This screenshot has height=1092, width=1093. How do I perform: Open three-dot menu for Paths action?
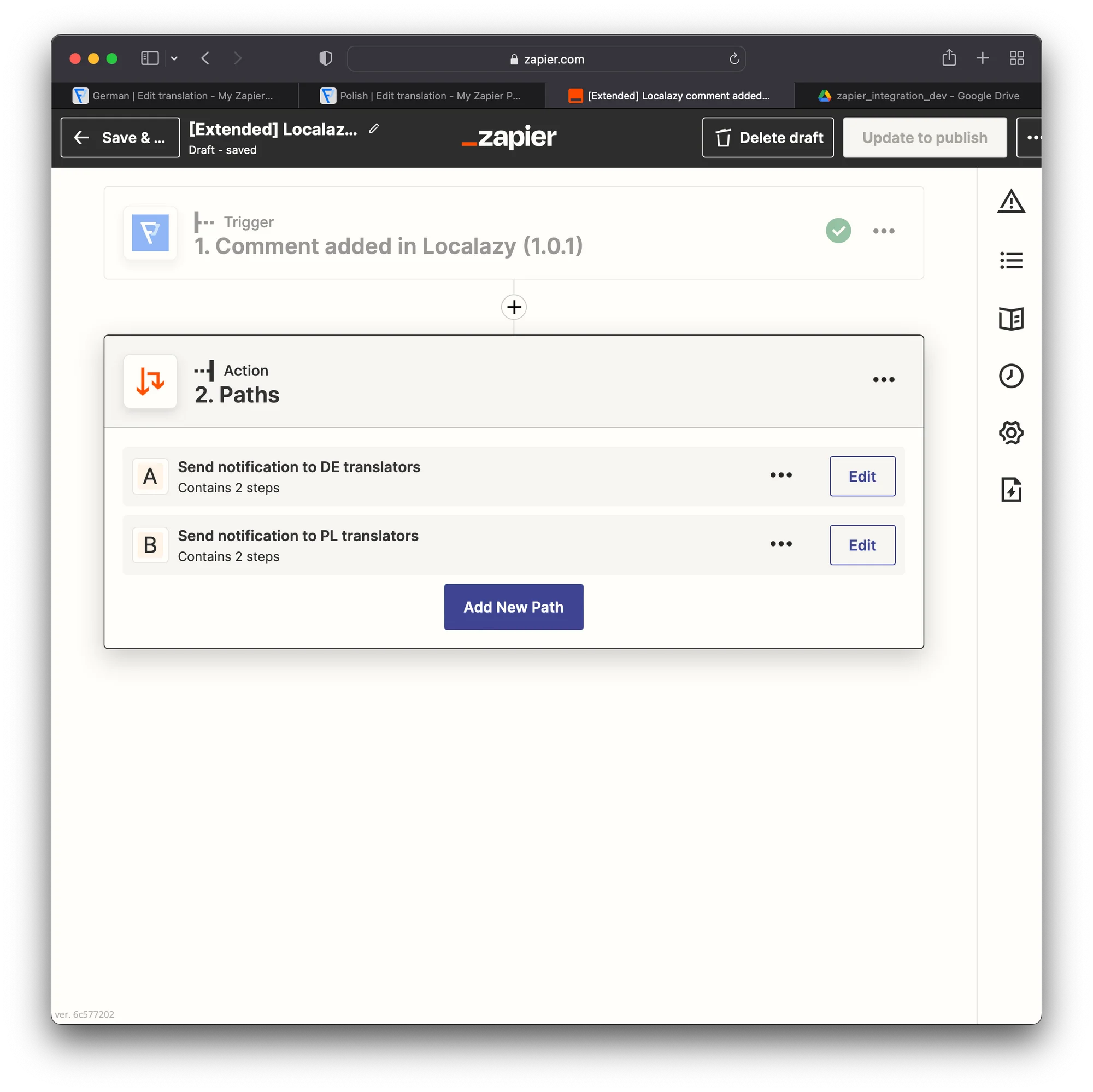point(883,380)
